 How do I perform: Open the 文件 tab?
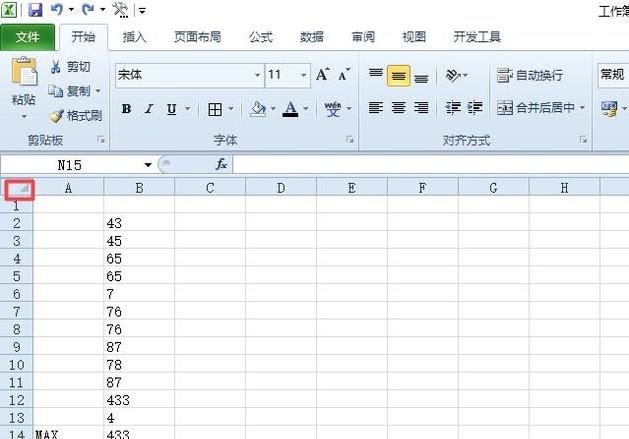[27, 37]
